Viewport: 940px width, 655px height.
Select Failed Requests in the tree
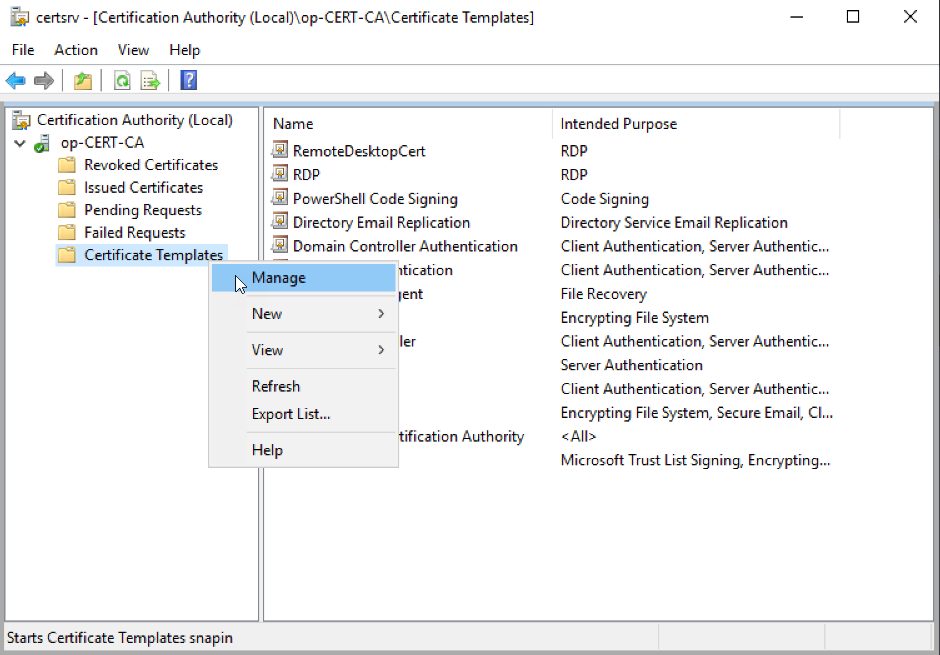(x=135, y=233)
